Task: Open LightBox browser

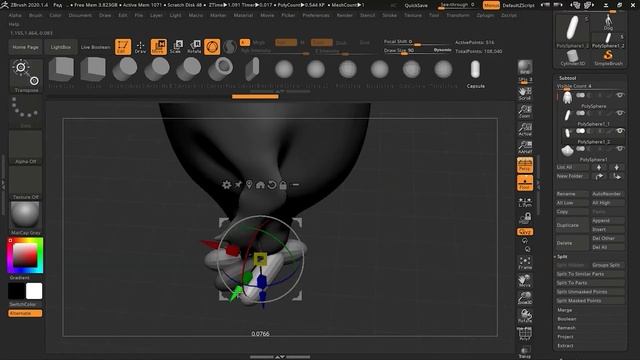Action: (x=60, y=47)
